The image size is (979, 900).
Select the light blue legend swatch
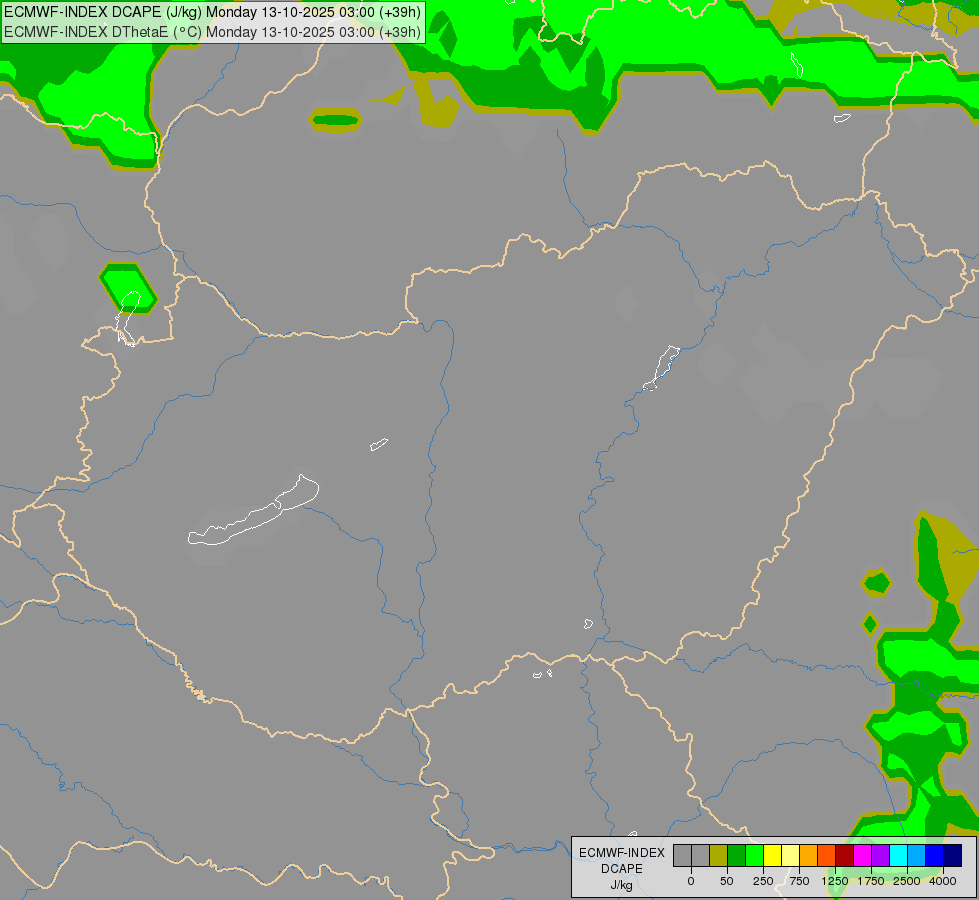pyautogui.click(x=917, y=855)
